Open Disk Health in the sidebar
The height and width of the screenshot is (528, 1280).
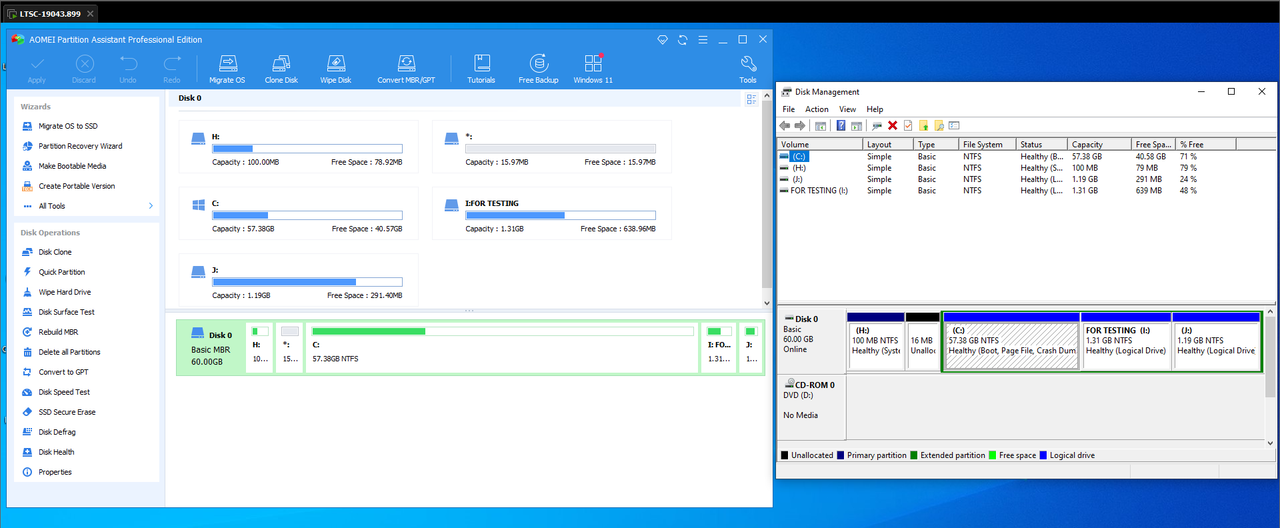coord(56,452)
